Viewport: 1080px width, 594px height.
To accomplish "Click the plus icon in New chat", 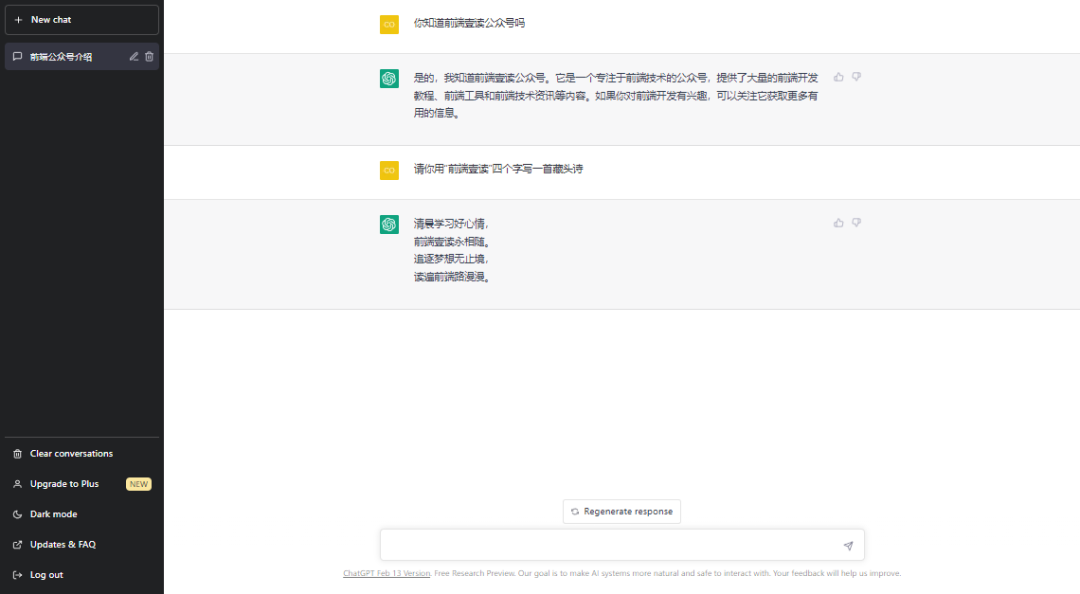I will (19, 20).
